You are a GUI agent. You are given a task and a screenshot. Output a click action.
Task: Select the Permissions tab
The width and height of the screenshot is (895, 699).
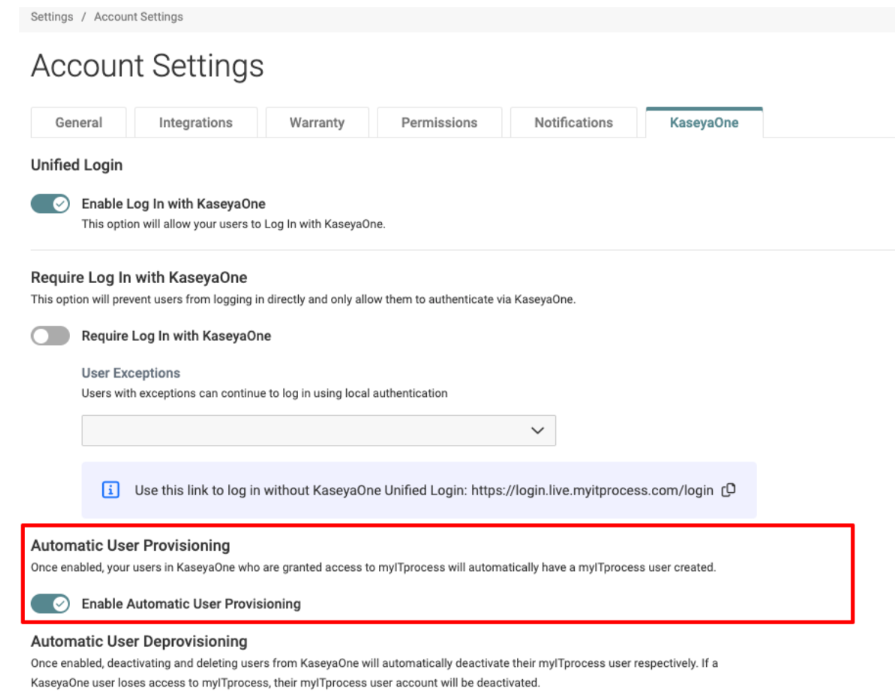pos(439,123)
